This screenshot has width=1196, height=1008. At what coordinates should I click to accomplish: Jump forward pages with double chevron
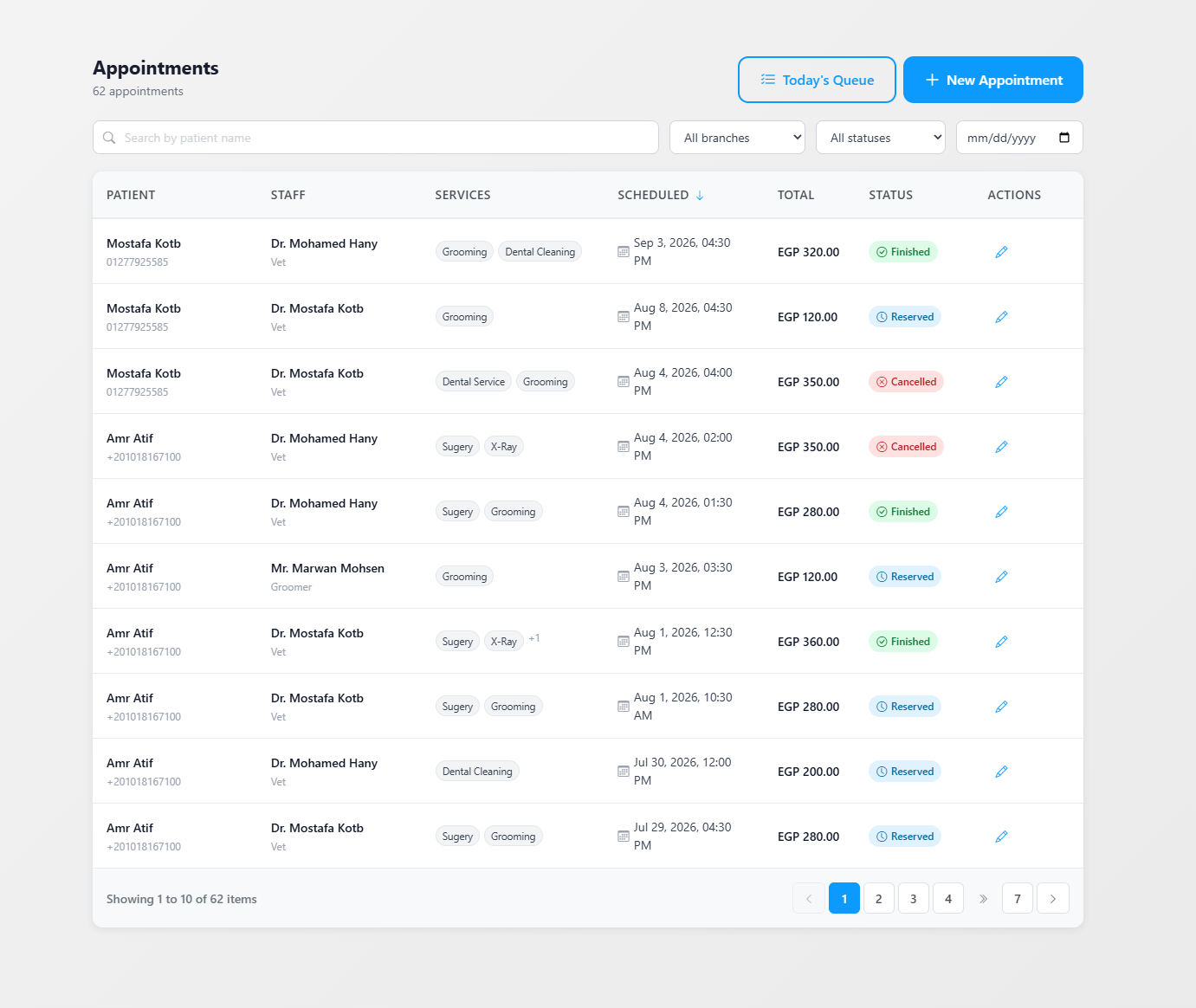click(983, 898)
